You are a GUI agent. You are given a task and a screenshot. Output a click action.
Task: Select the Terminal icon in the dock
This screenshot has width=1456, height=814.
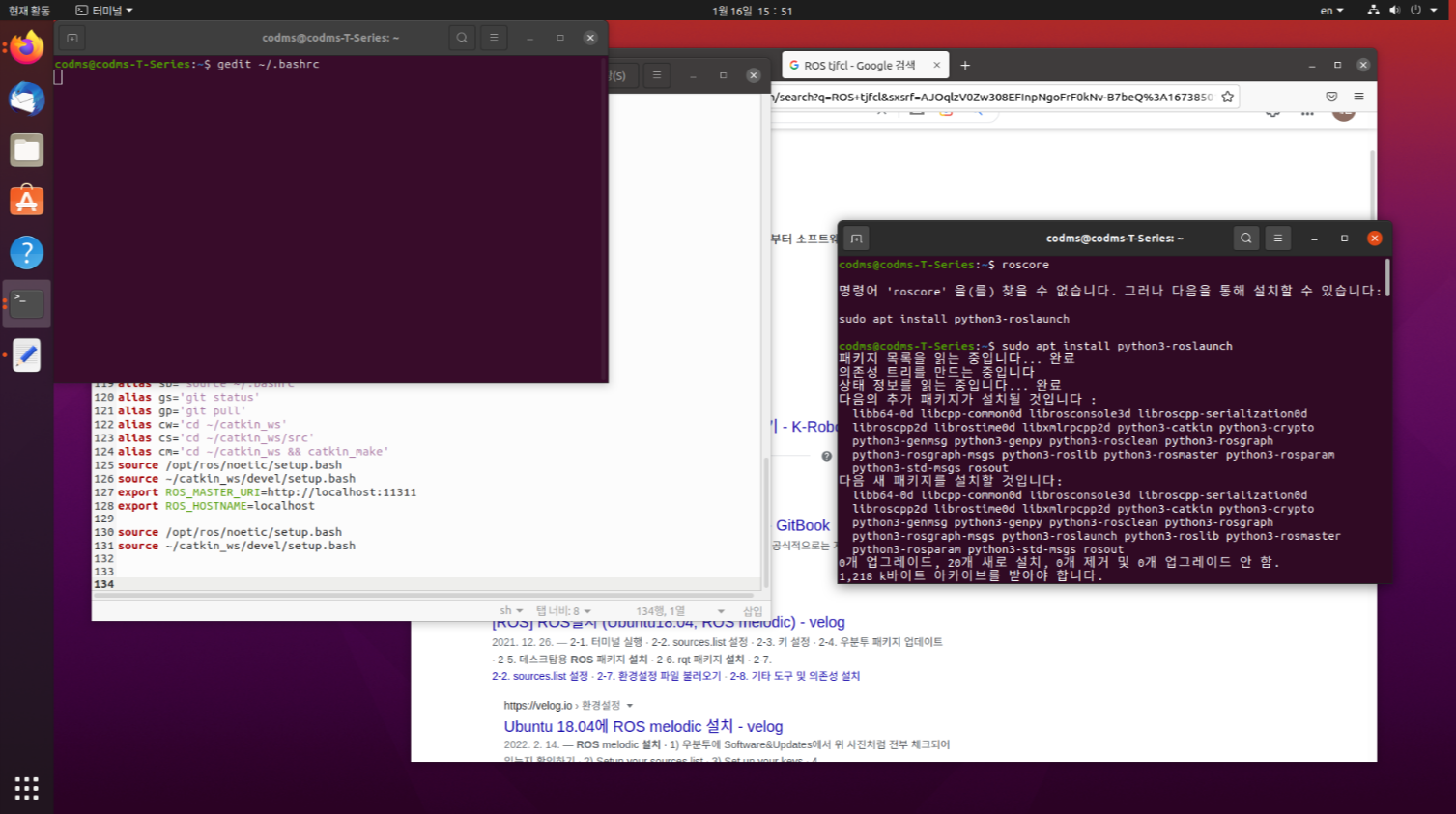[x=27, y=303]
